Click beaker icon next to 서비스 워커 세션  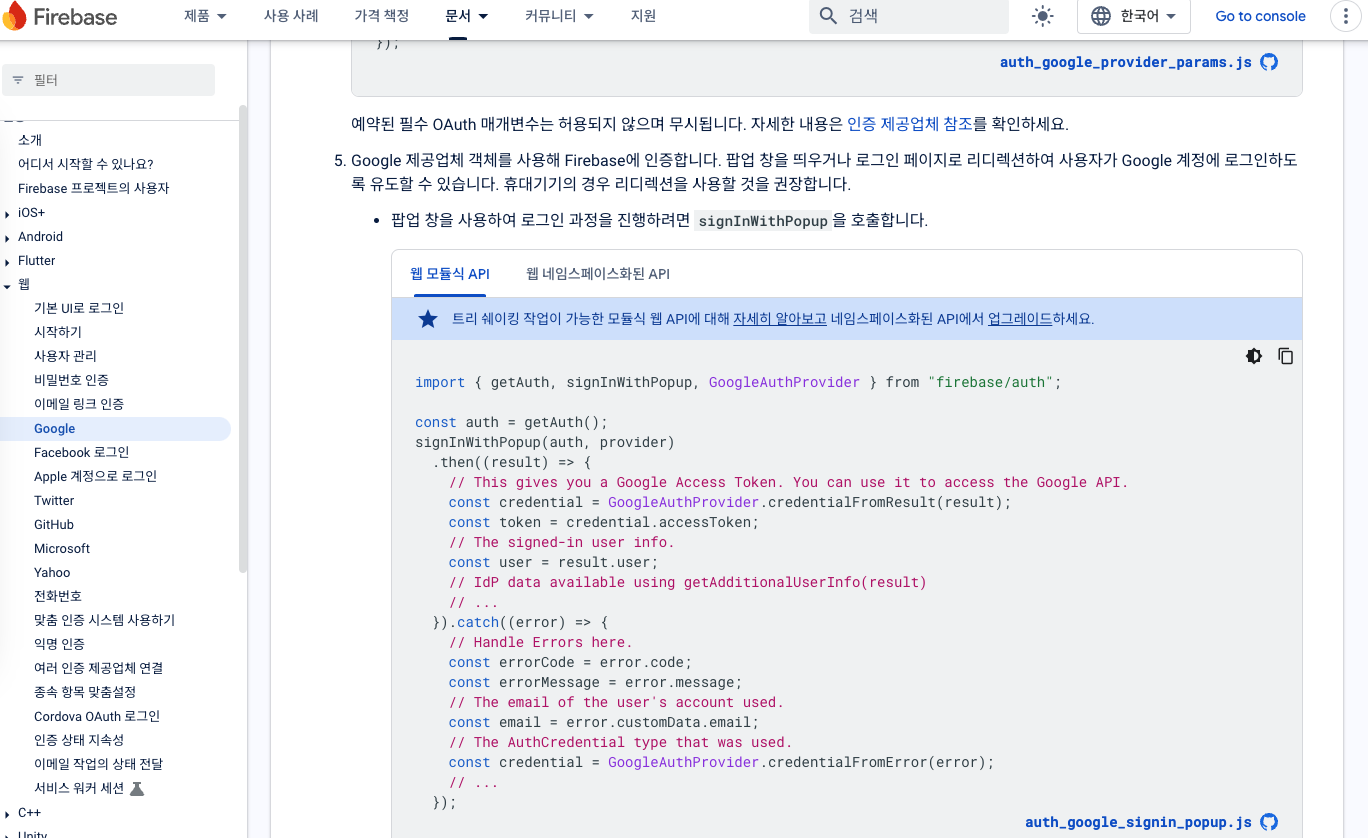(x=137, y=788)
